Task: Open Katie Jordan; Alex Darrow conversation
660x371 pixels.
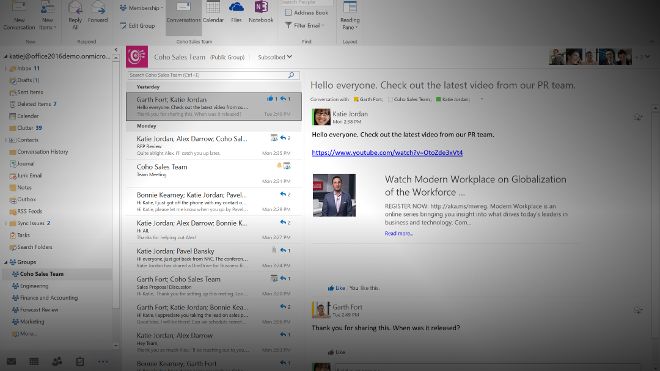Action: click(x=214, y=342)
